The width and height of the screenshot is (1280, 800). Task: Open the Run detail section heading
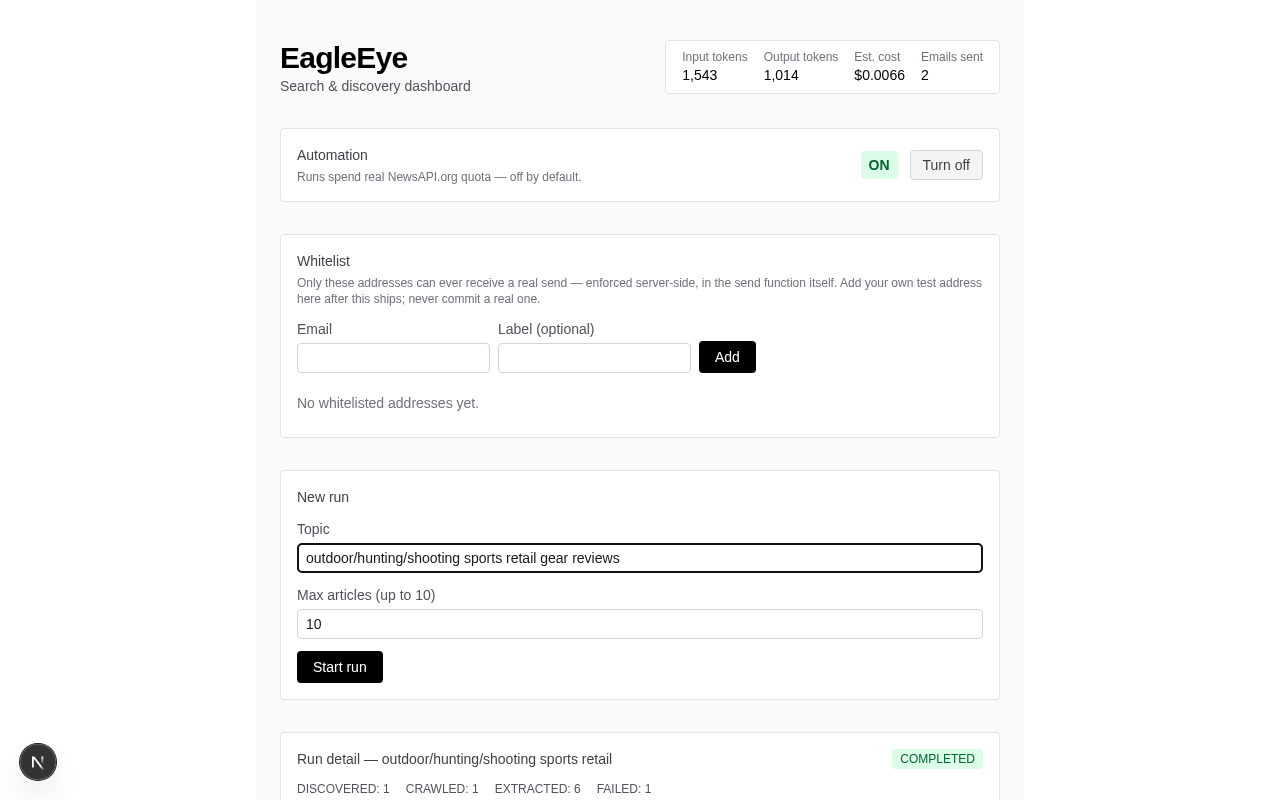[x=454, y=759]
